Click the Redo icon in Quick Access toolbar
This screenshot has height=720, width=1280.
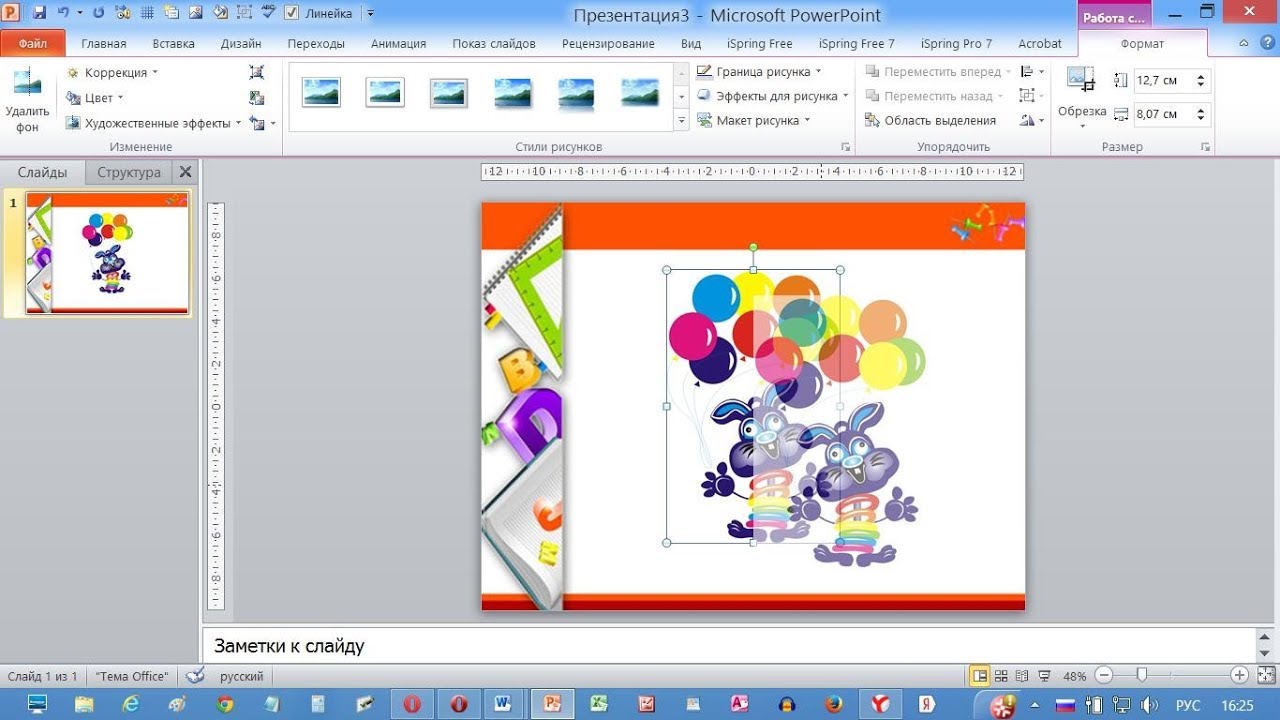(x=98, y=14)
